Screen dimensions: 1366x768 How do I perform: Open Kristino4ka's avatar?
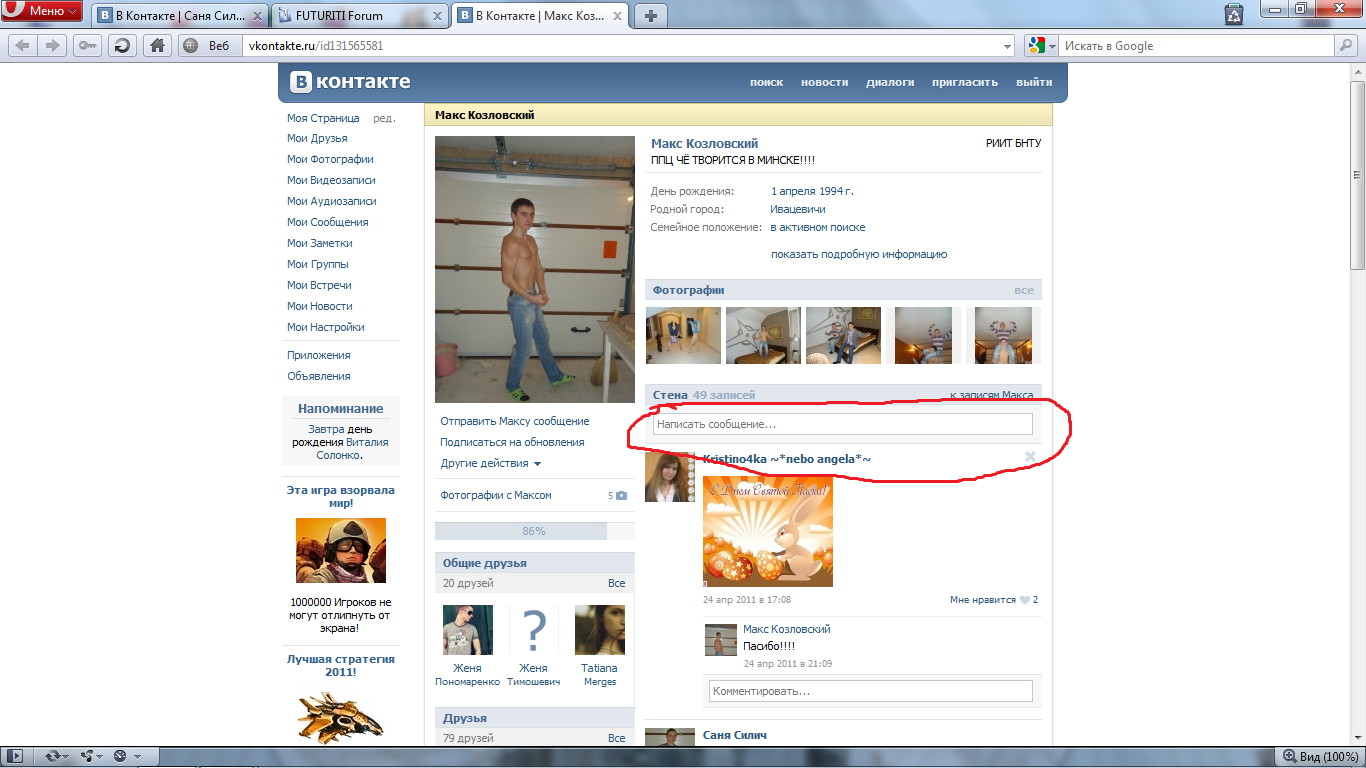[670, 477]
